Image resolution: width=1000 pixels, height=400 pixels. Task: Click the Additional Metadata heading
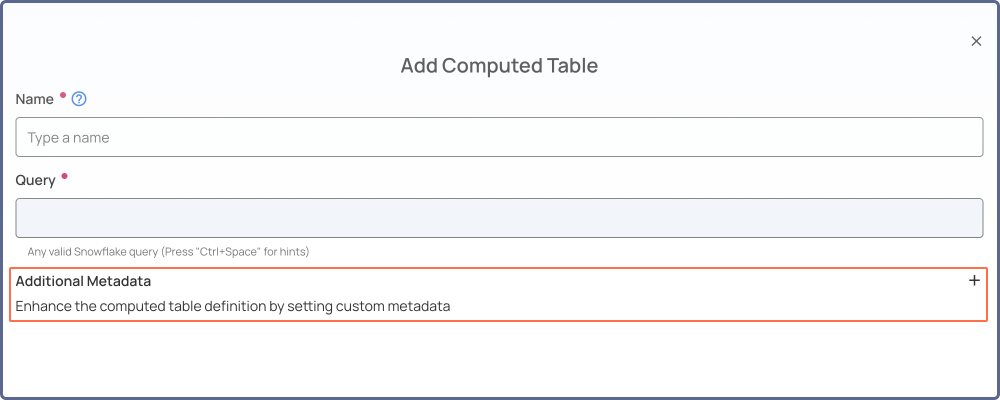tap(83, 281)
